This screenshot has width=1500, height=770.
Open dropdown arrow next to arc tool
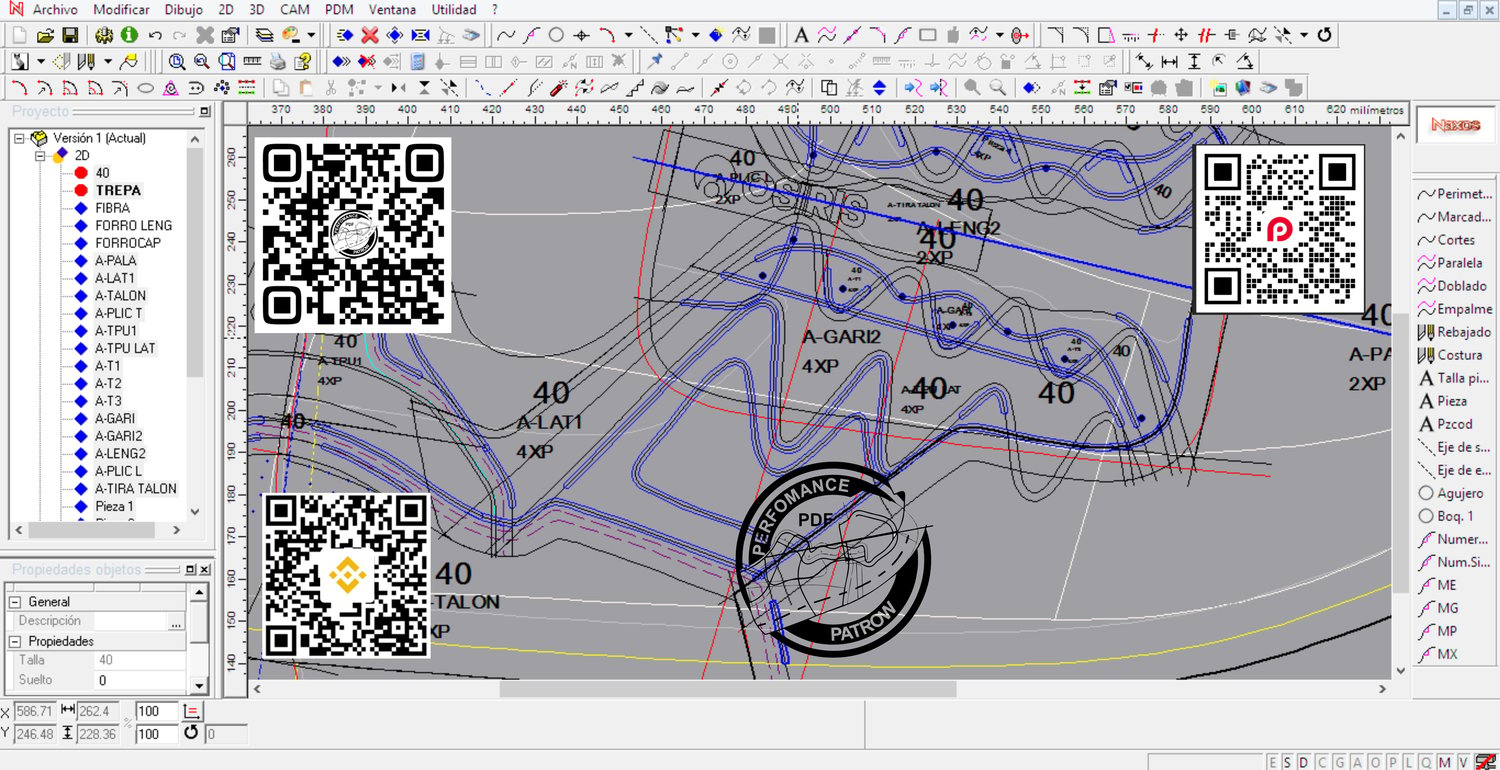tap(628, 35)
